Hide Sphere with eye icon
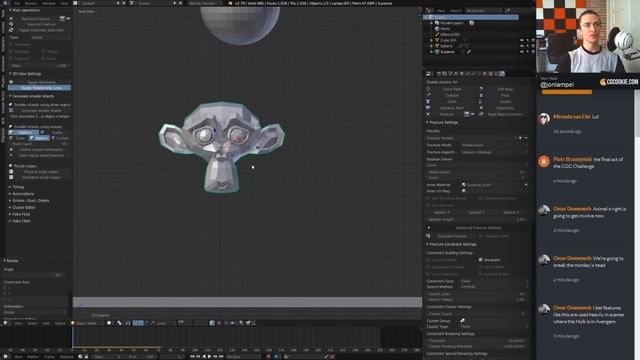The image size is (640, 360). pyautogui.click(x=522, y=46)
